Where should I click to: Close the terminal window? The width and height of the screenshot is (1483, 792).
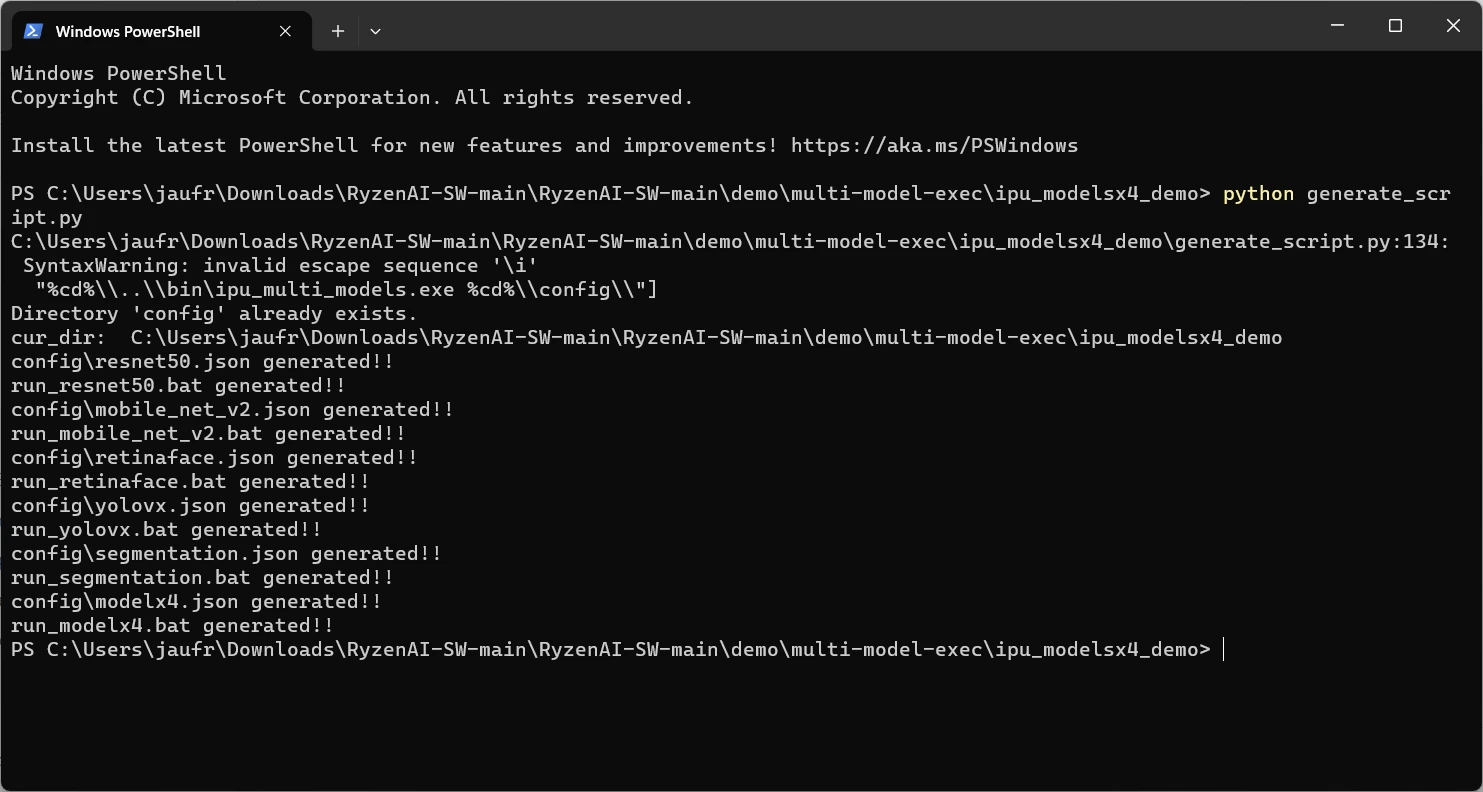pos(1453,26)
